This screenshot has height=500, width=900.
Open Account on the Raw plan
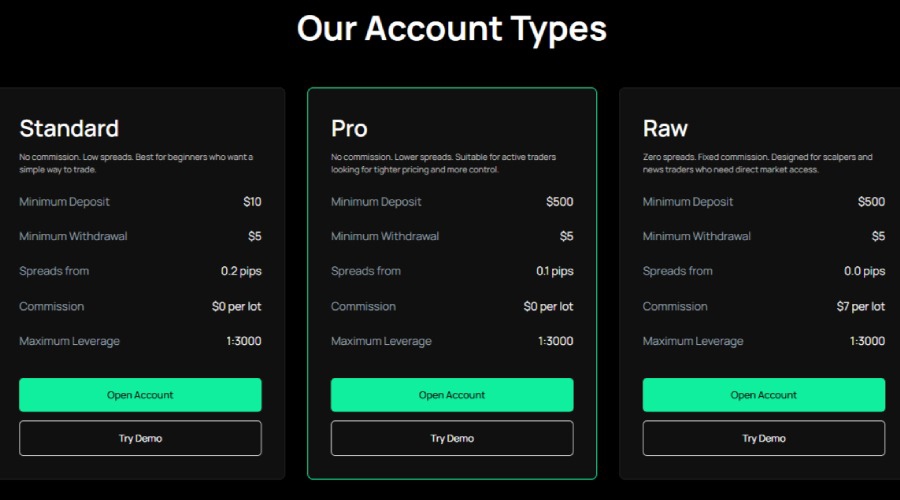coord(763,395)
